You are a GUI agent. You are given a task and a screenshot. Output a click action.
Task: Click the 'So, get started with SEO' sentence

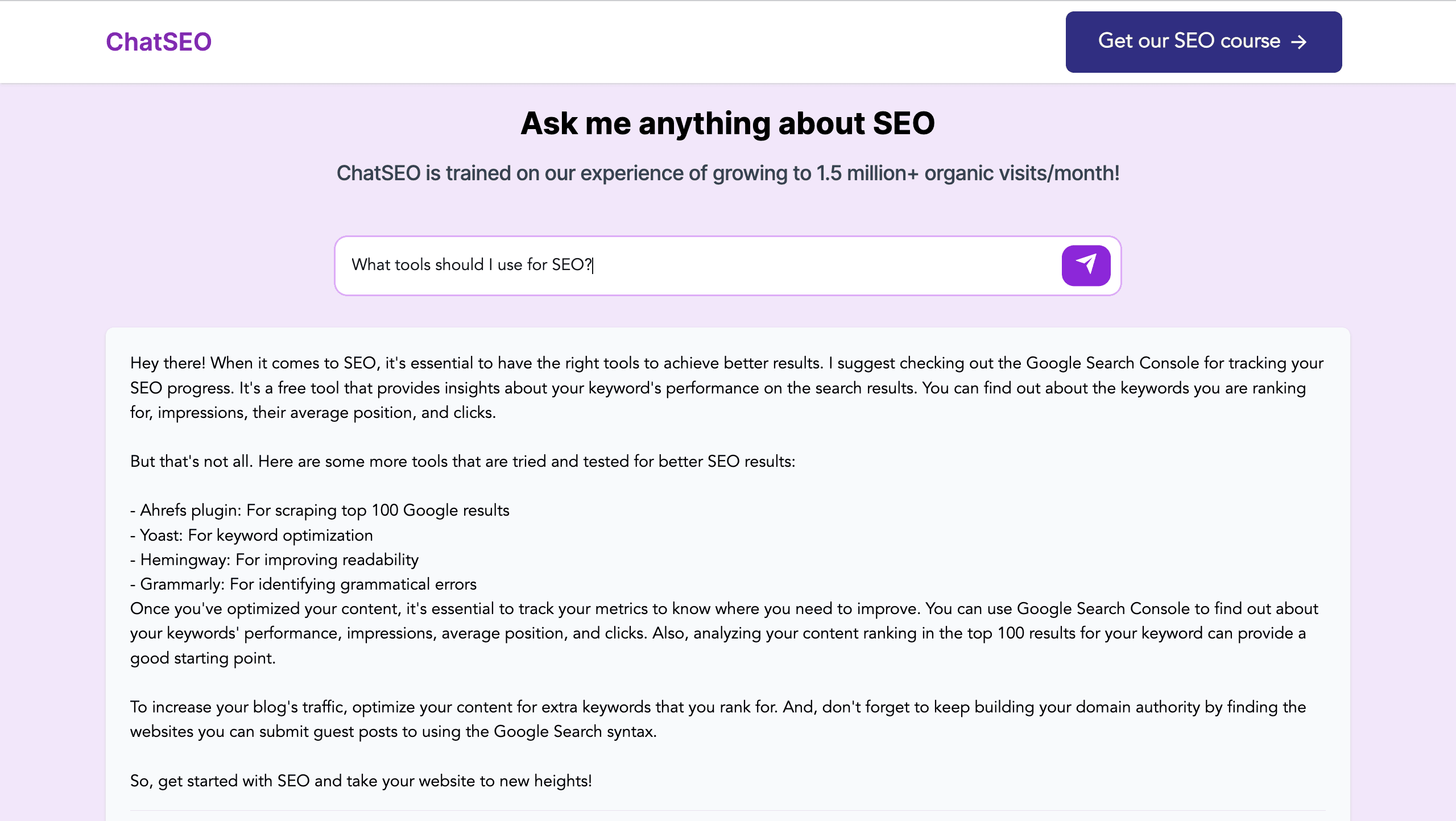coord(361,781)
